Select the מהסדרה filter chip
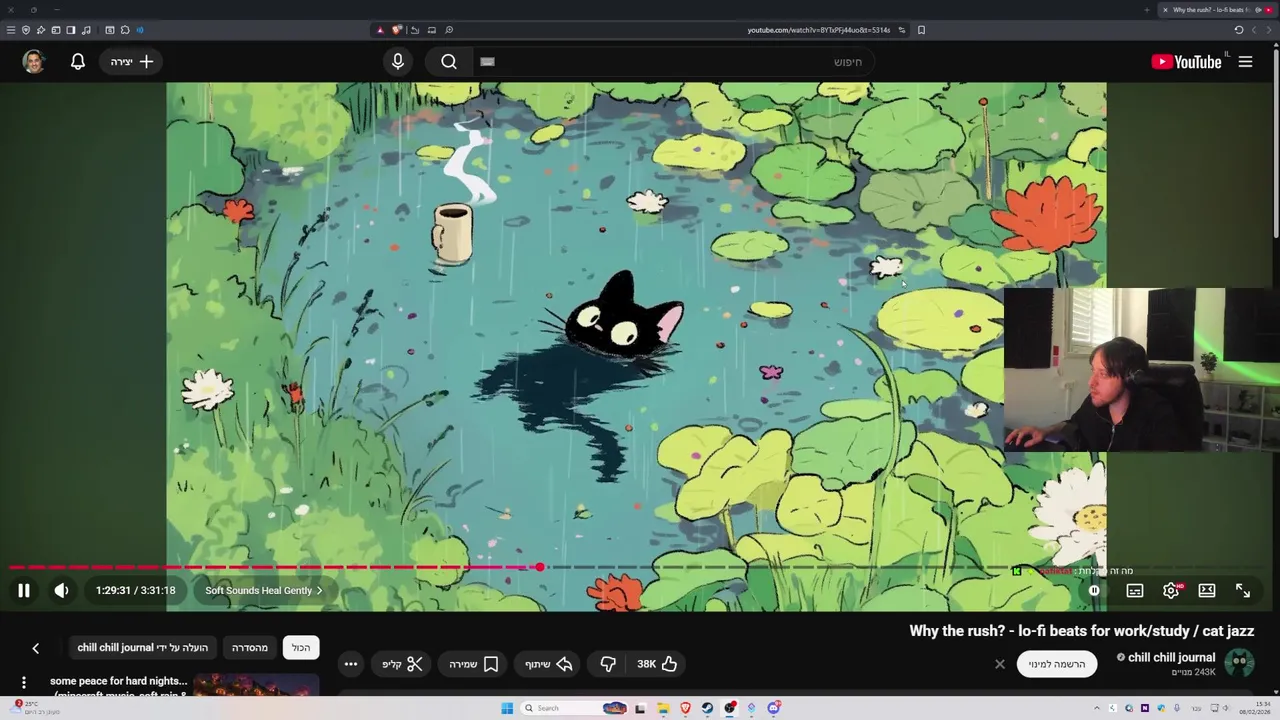Screen dimensions: 1280x720 (x=250, y=648)
